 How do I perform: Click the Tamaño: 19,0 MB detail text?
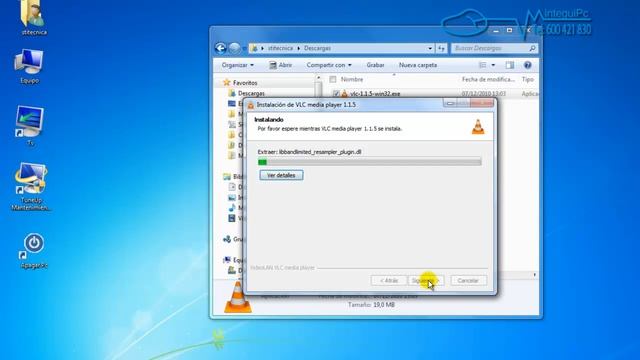pos(371,304)
